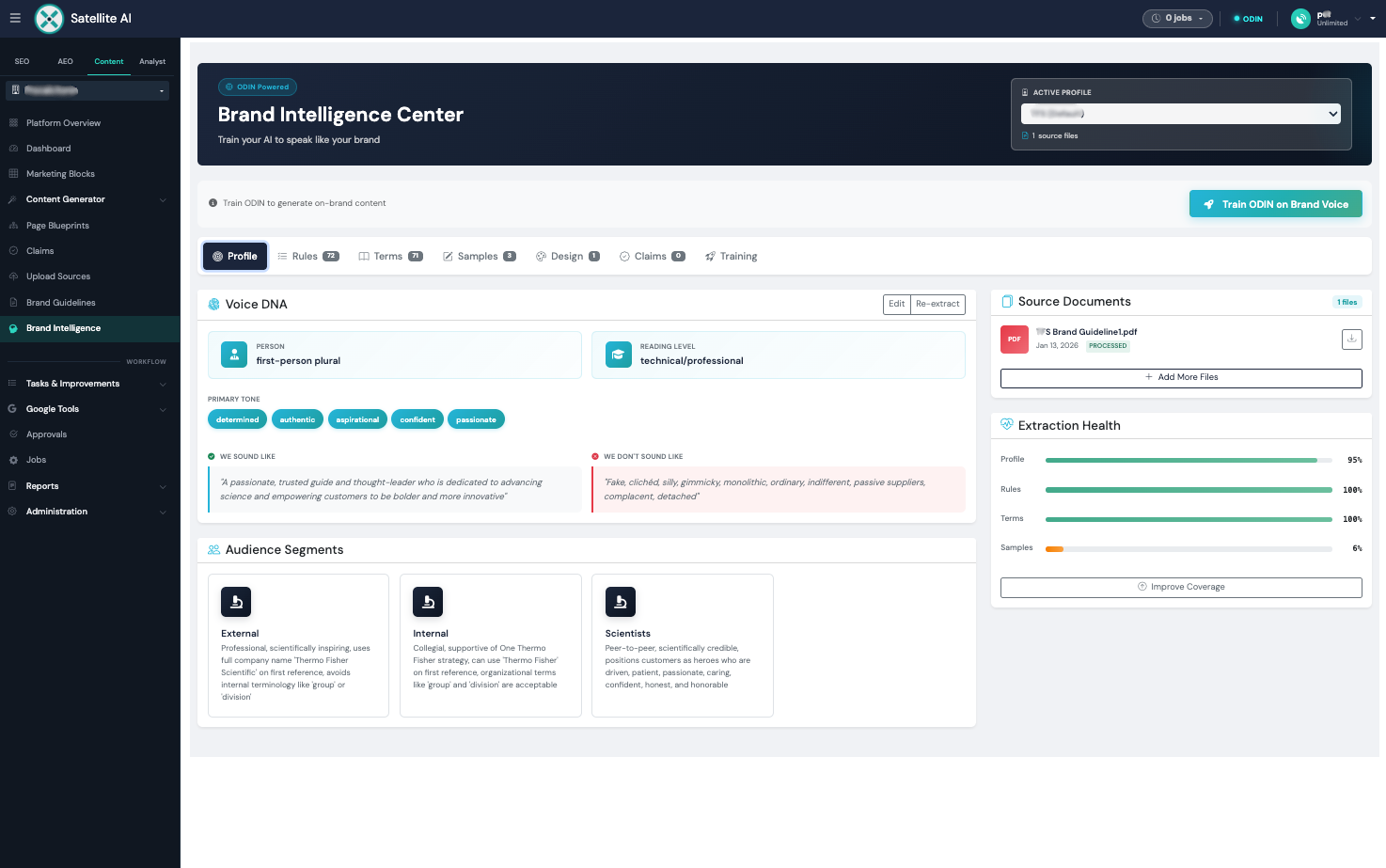Open the Samples tab
The height and width of the screenshot is (868, 1386).
point(480,256)
